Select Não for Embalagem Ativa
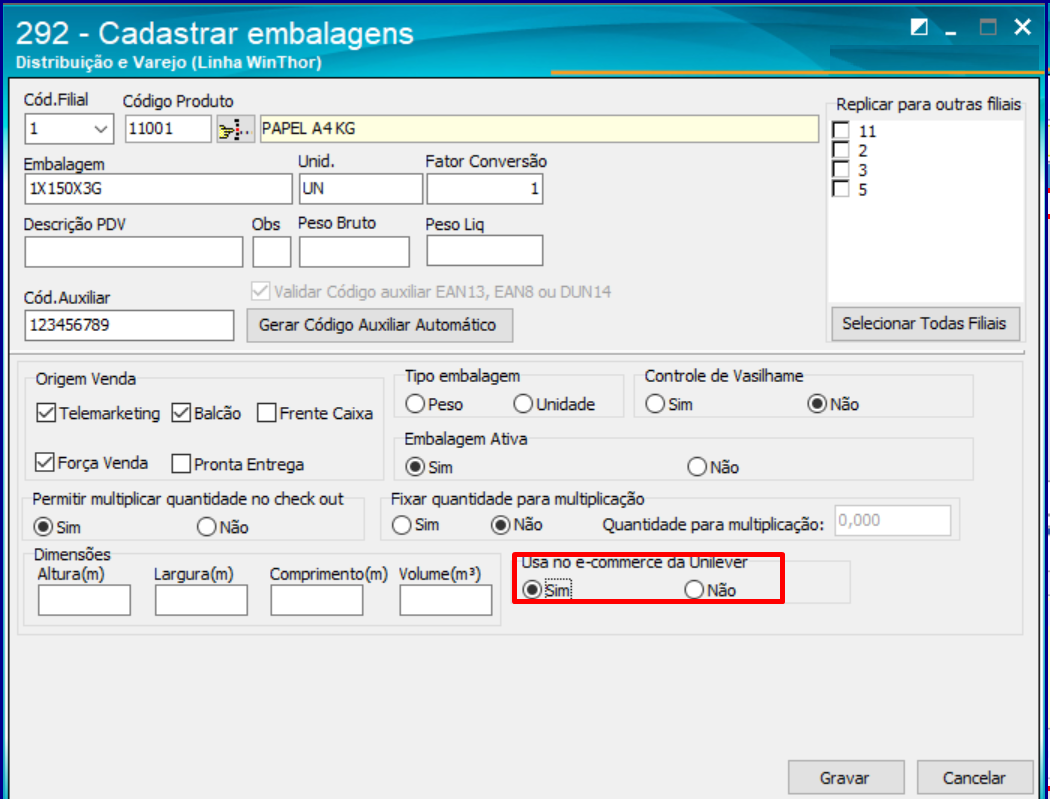The width and height of the screenshot is (1050, 799). tap(697, 467)
